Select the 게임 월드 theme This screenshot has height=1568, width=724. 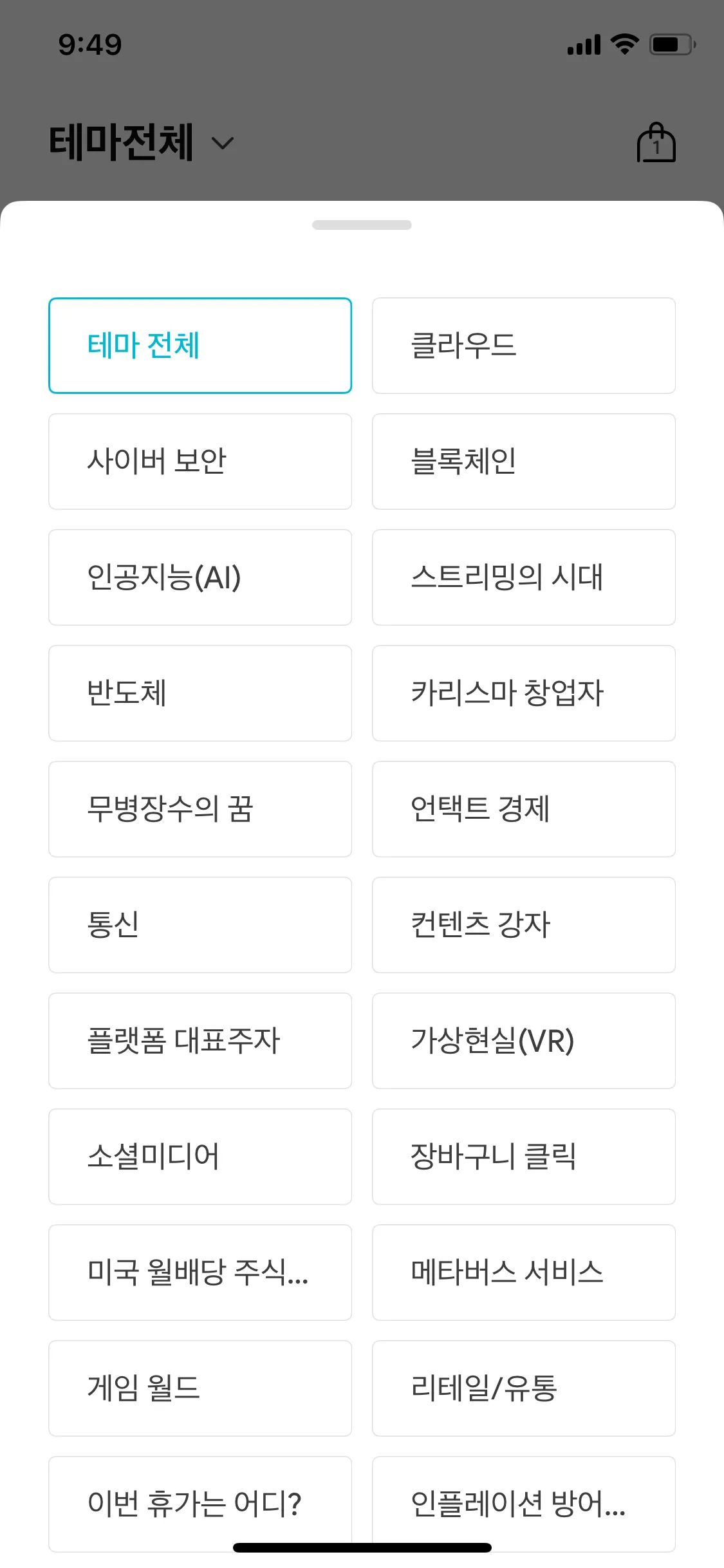[x=200, y=1388]
